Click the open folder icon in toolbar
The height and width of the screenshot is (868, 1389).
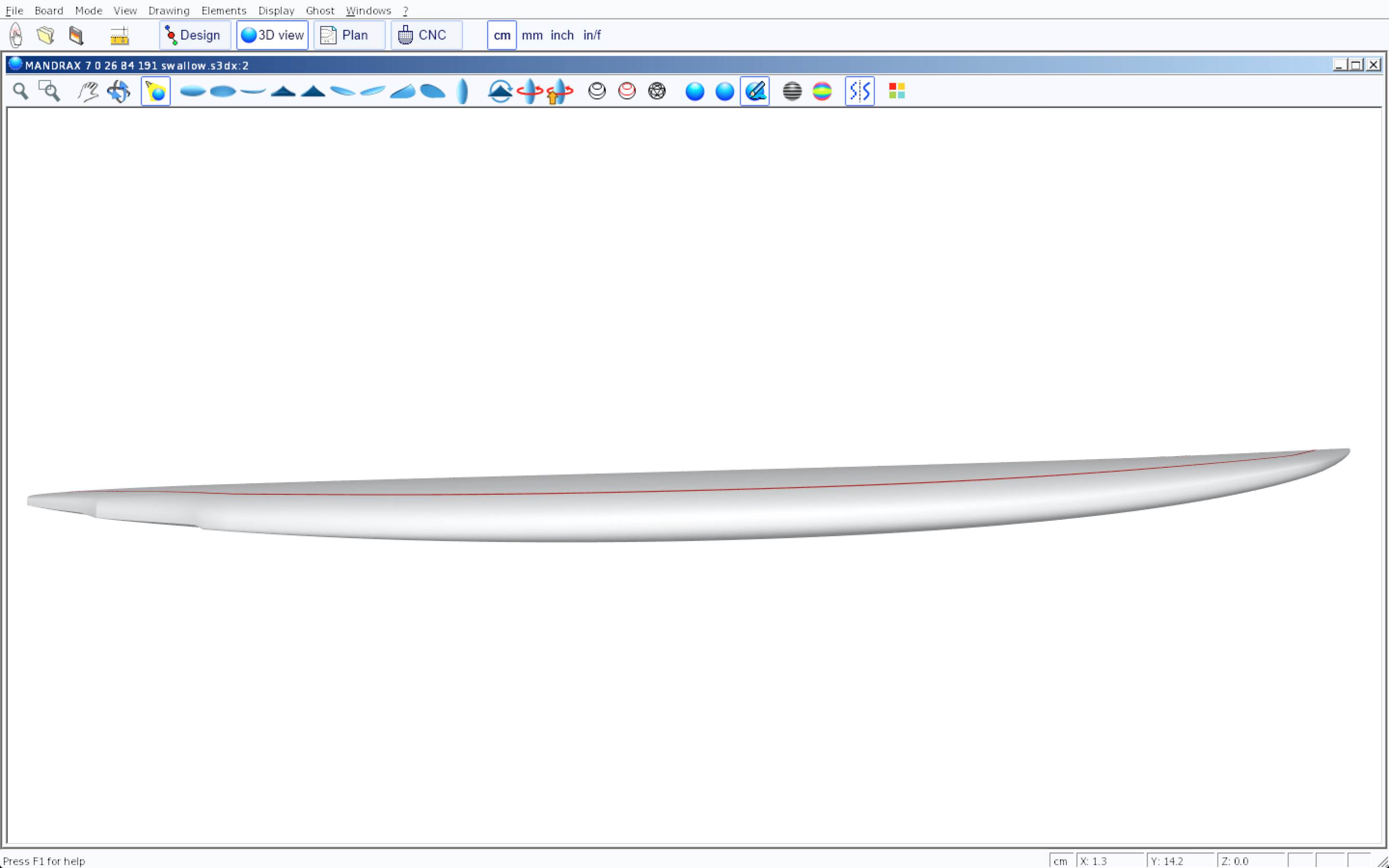(46, 35)
